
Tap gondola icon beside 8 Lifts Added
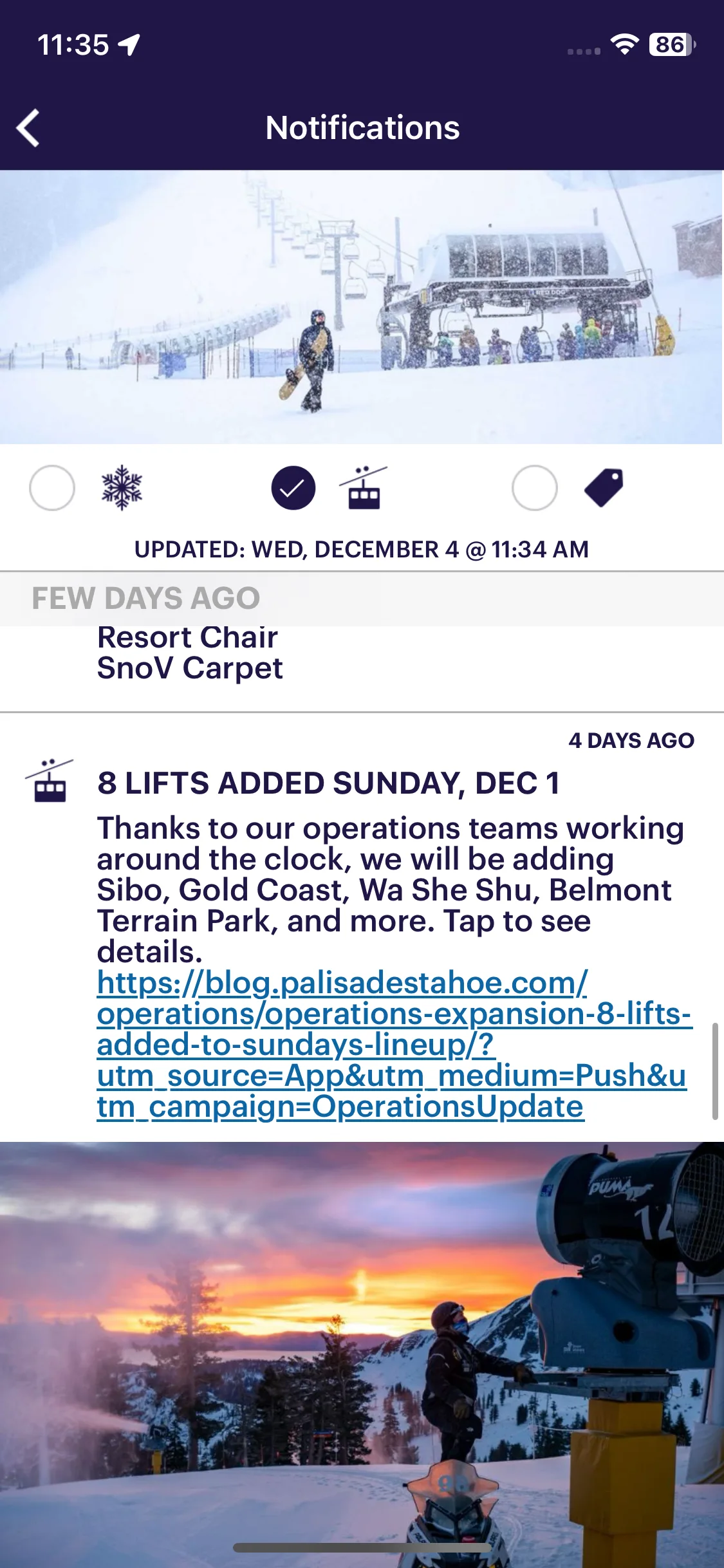pos(50,781)
